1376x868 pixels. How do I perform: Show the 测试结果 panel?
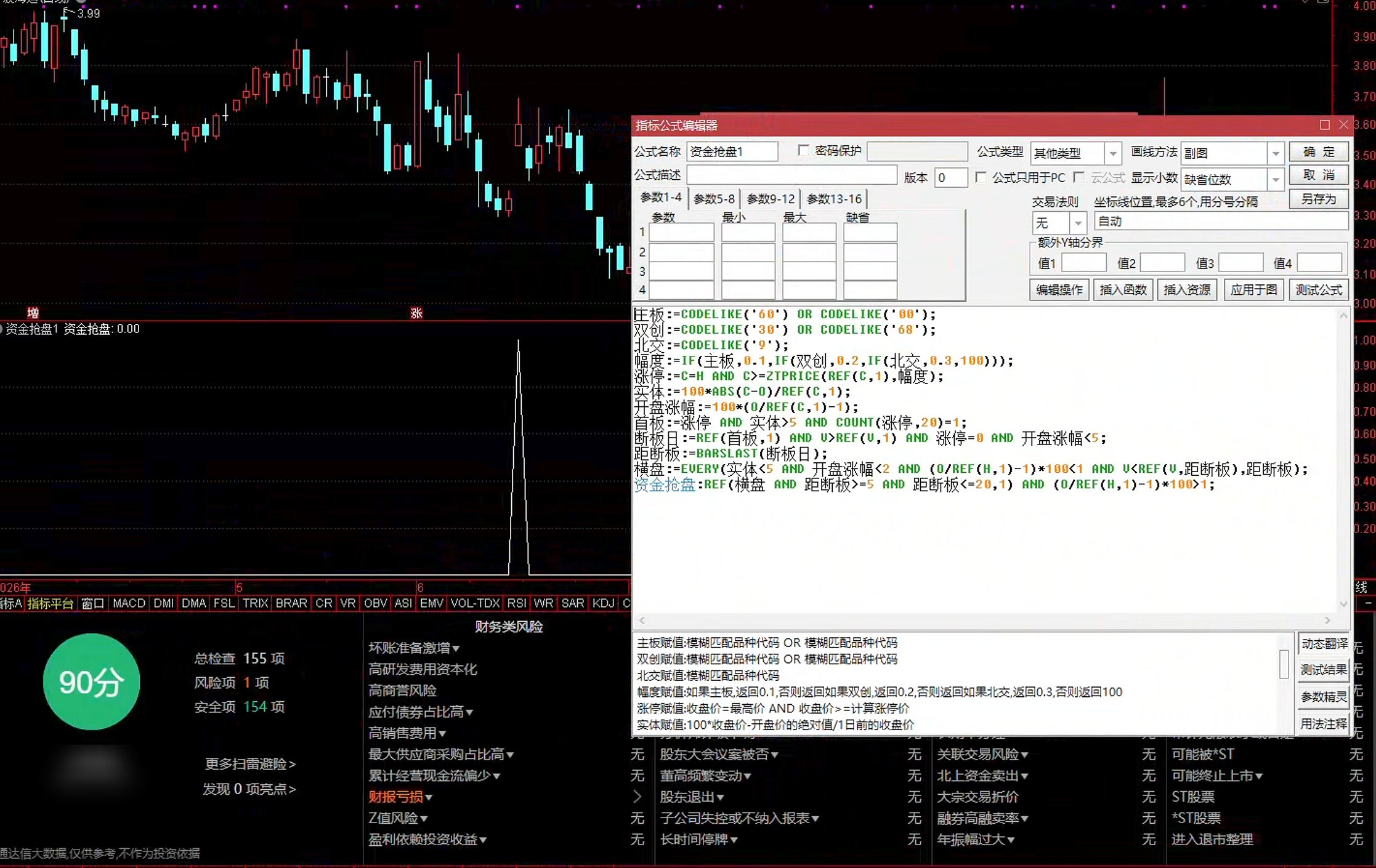(x=1324, y=670)
